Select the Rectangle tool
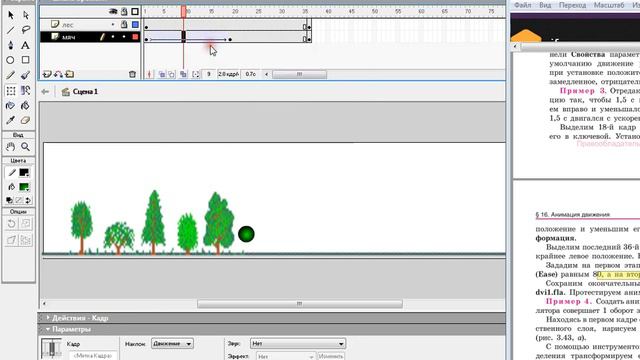640x360 pixels. click(26, 60)
